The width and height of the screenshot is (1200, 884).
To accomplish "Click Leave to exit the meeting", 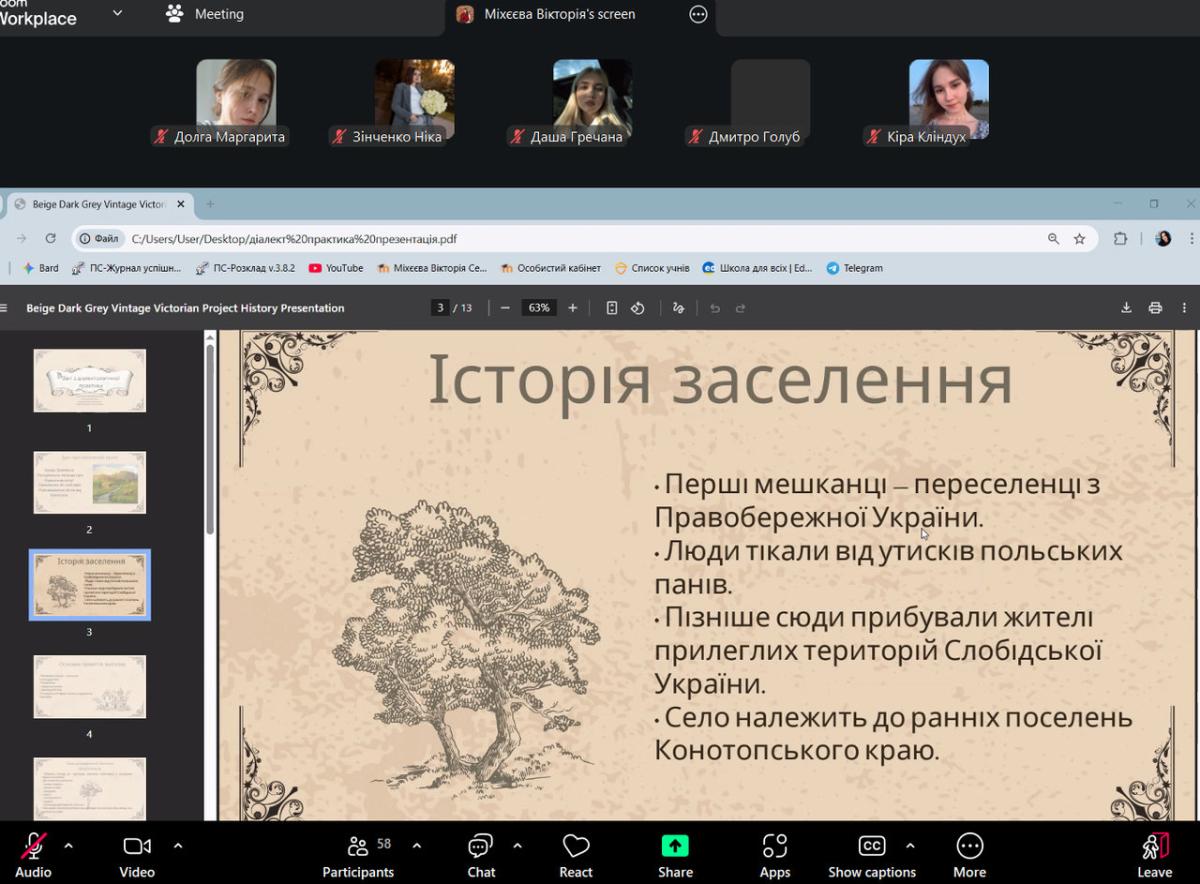I will click(1154, 855).
